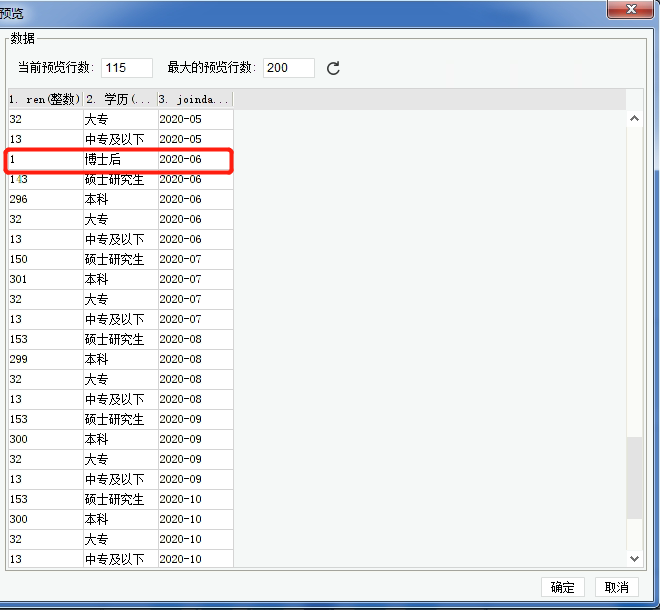This screenshot has width=660, height=610.
Task: Focus the 当前预览行数 field showing 115
Action: point(127,68)
